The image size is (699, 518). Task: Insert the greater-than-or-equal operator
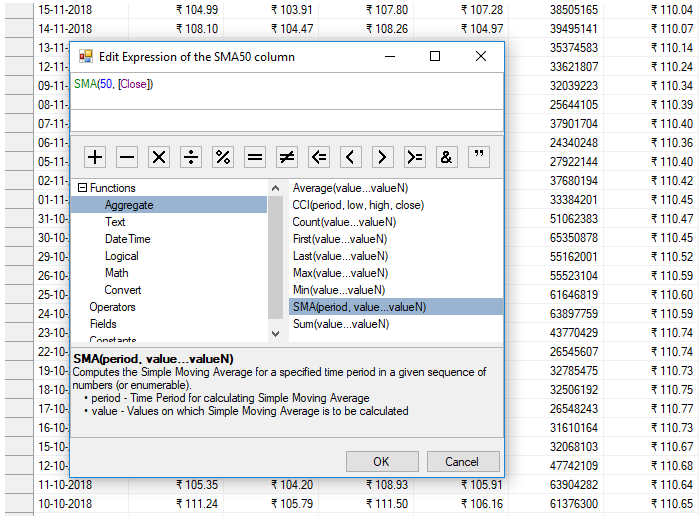point(415,157)
